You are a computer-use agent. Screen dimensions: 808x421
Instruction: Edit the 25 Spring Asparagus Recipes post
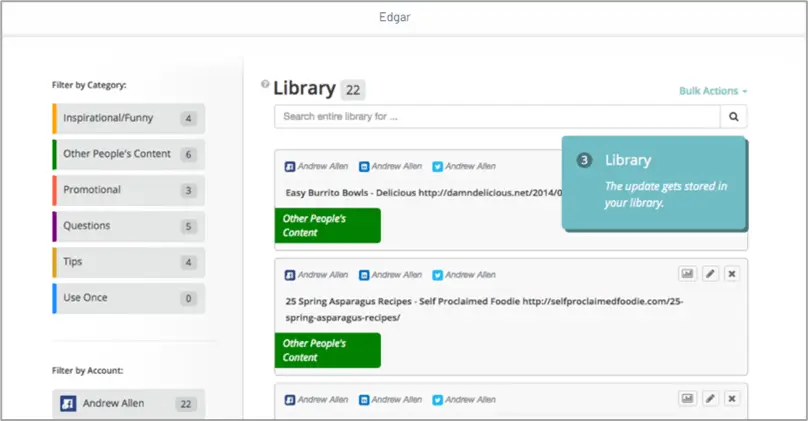710,274
